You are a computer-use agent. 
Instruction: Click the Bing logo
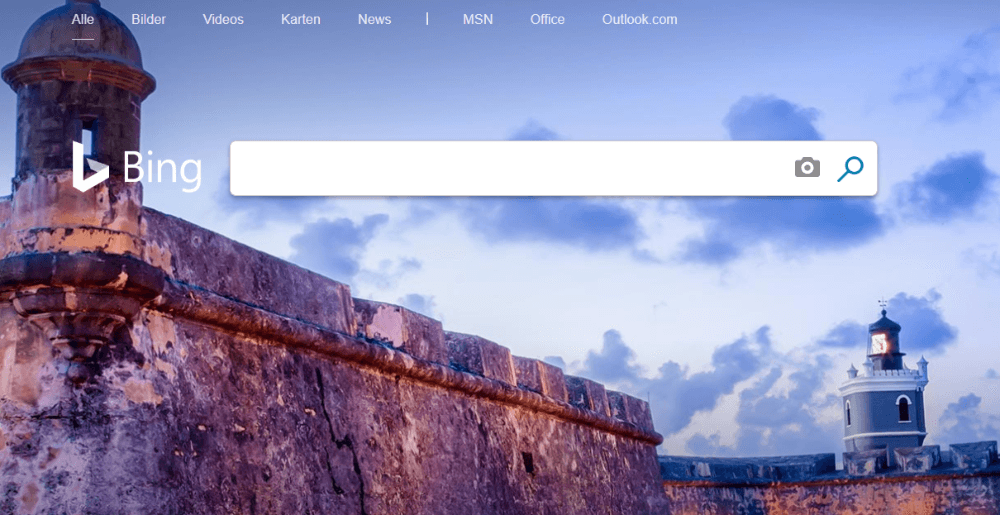pyautogui.click(x=137, y=167)
